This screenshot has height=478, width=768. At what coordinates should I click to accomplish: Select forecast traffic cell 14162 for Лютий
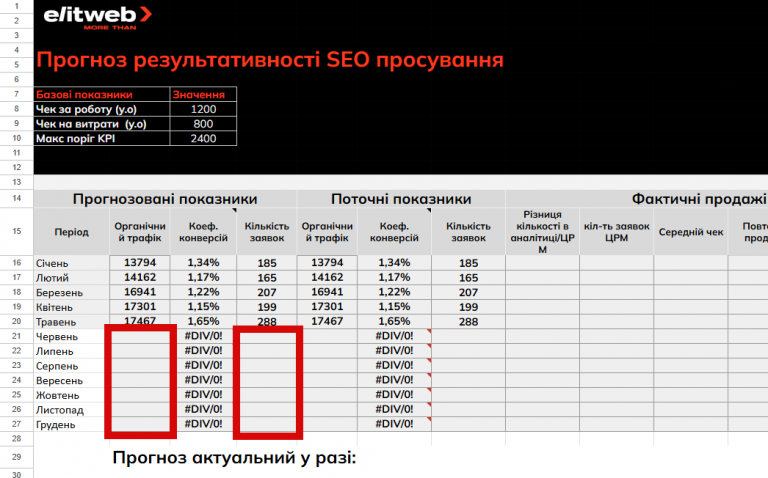click(140, 277)
